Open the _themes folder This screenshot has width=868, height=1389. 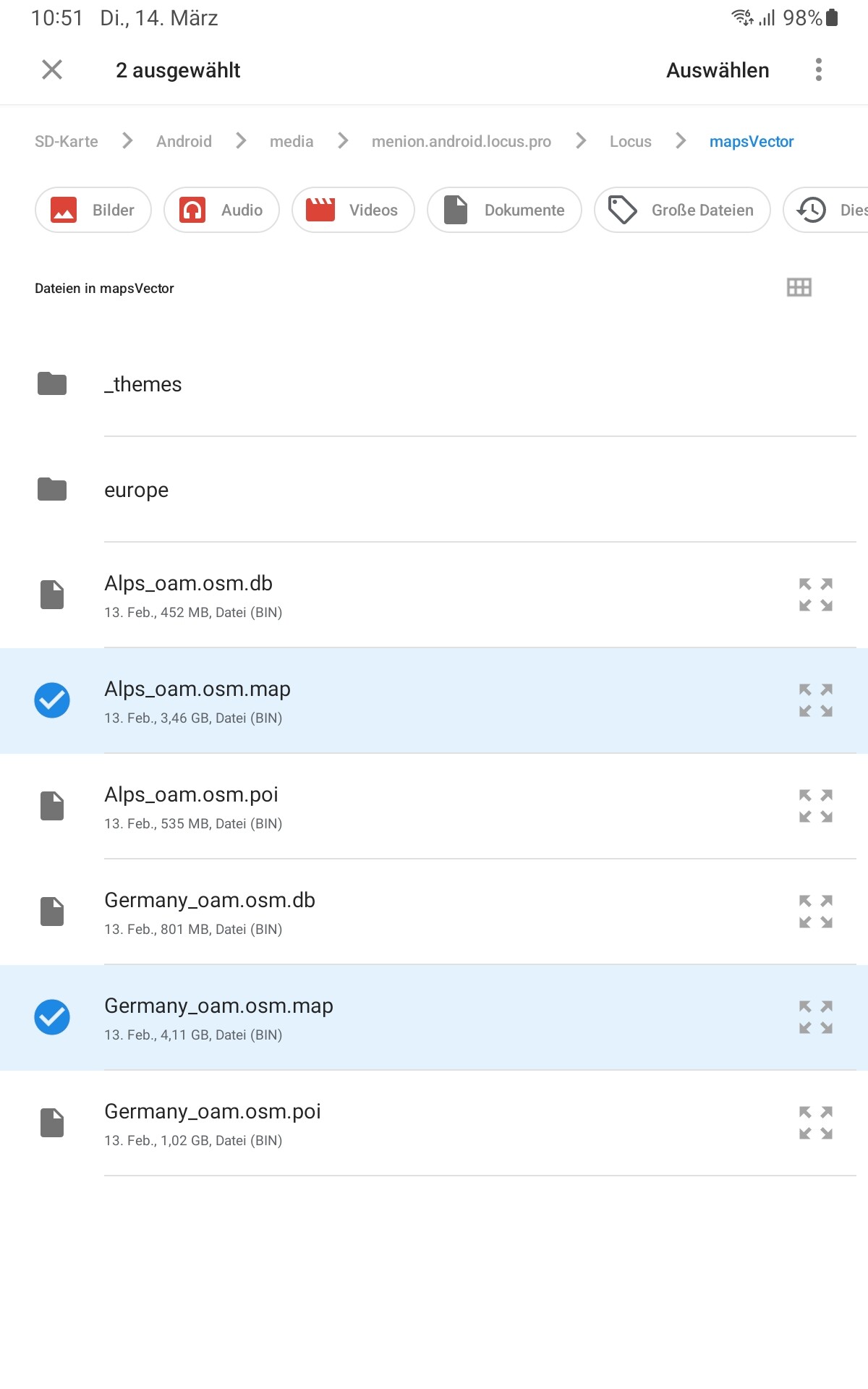coord(148,384)
